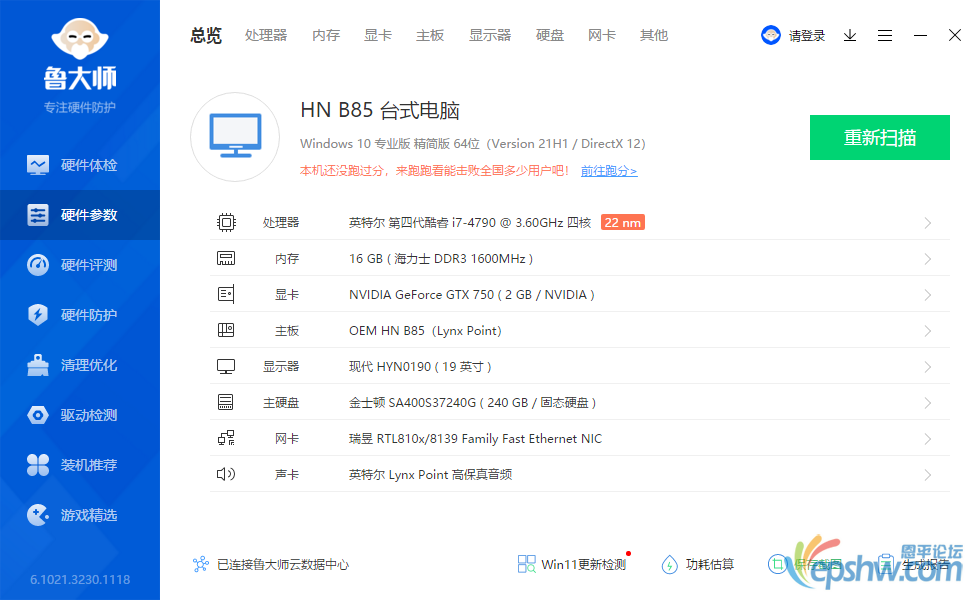Click the 现代 HYN0190 monitor text

(x=420, y=367)
